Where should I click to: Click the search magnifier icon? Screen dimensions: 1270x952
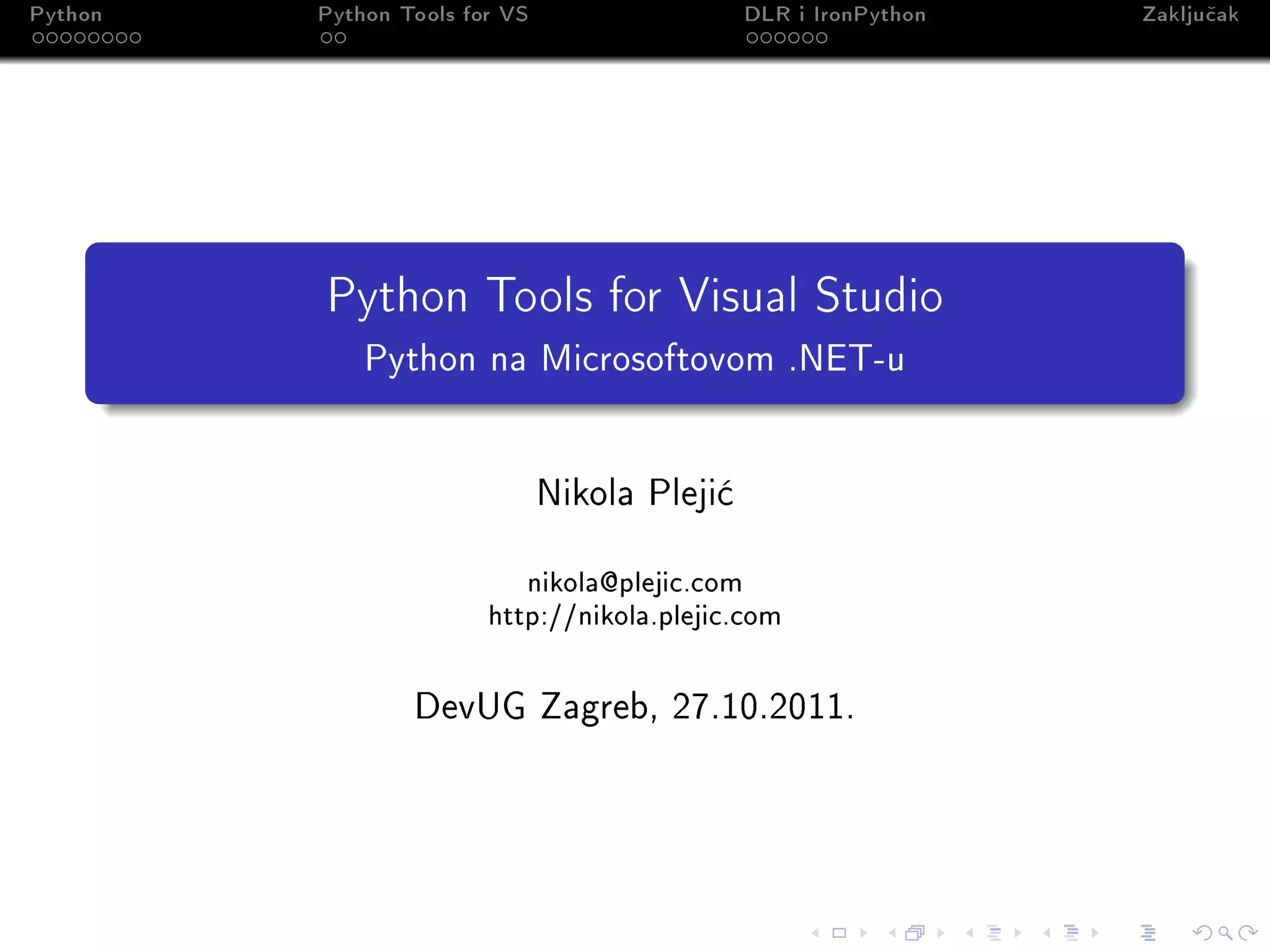tap(1225, 933)
